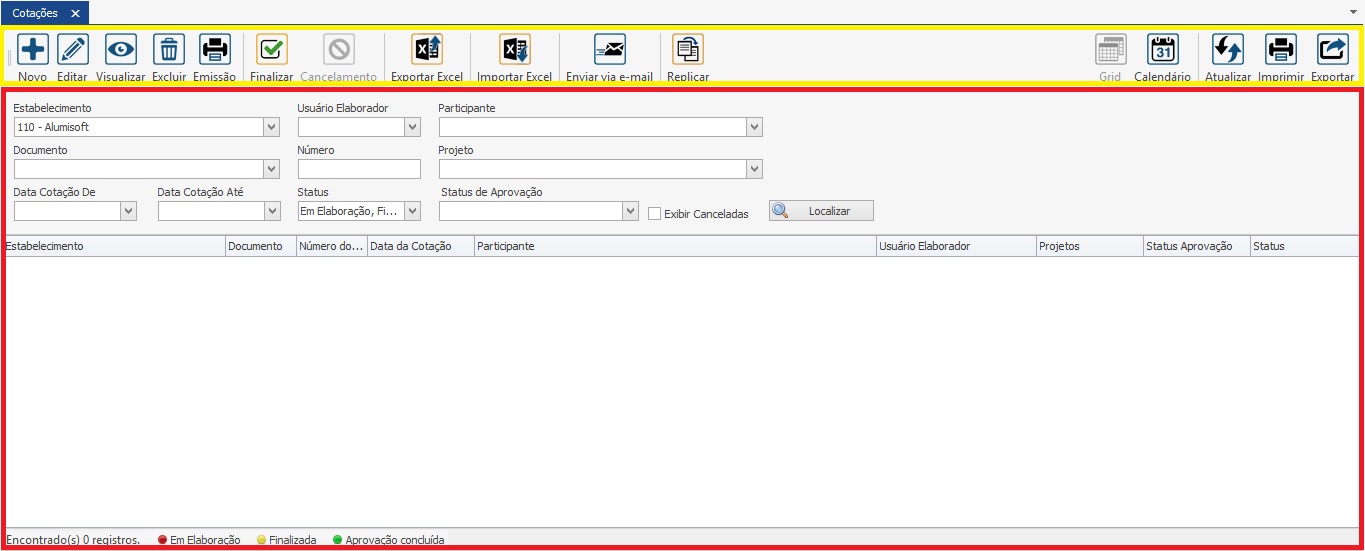Click the Localizar search button
The height and width of the screenshot is (551, 1365).
821,211
